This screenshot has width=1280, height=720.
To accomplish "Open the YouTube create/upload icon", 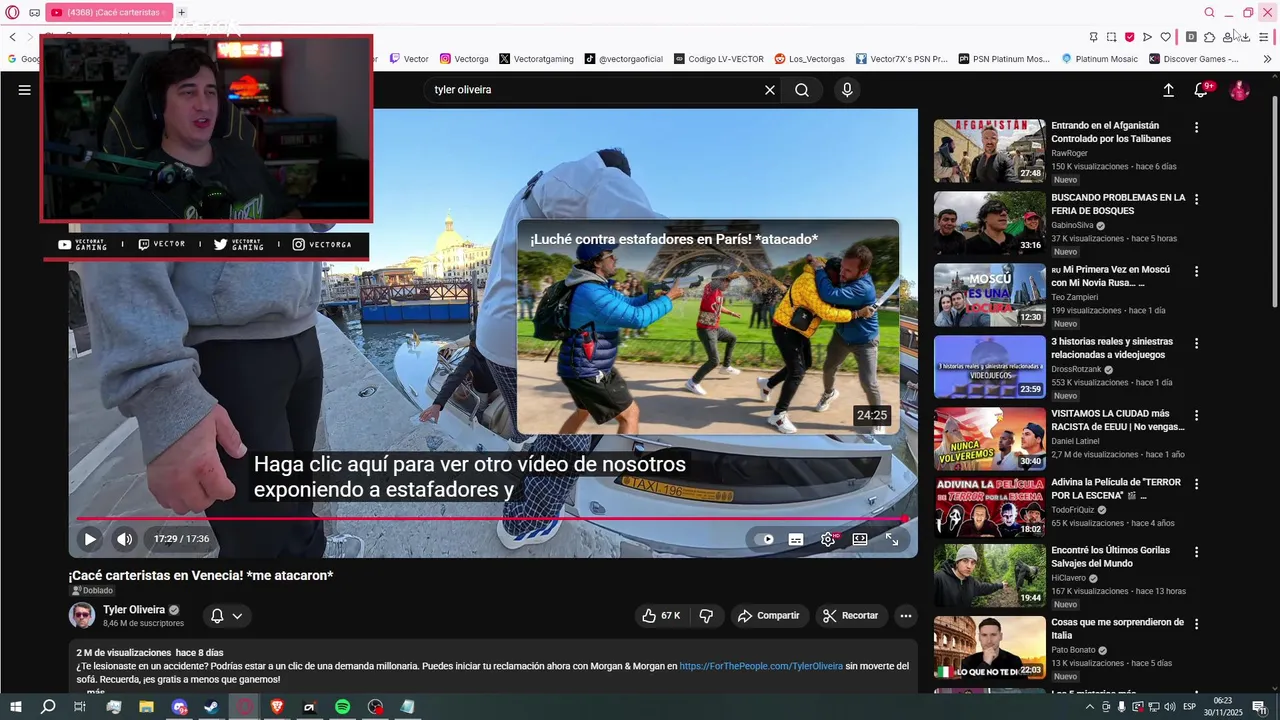I will pos(1168,90).
